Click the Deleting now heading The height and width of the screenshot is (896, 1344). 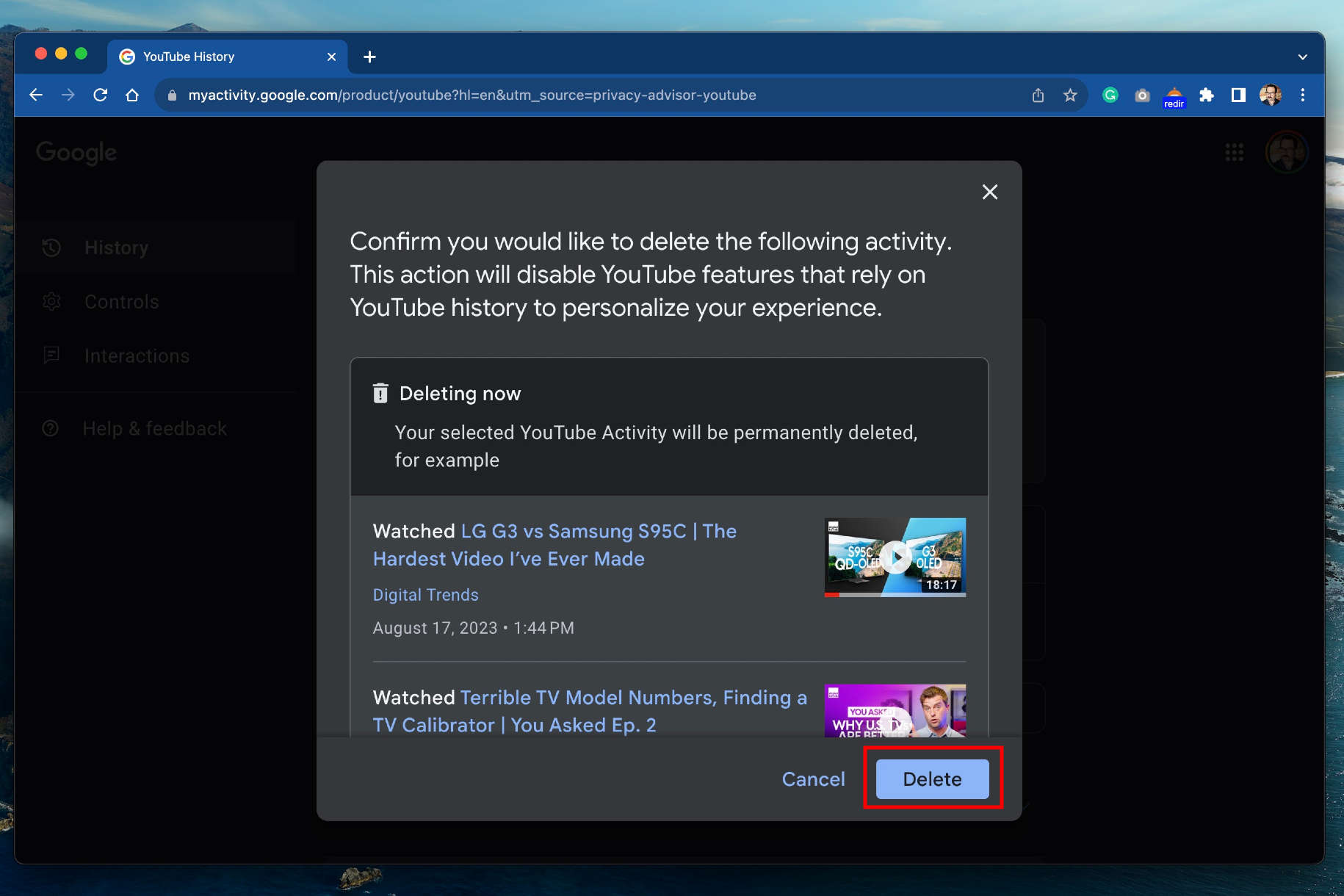[460, 394]
